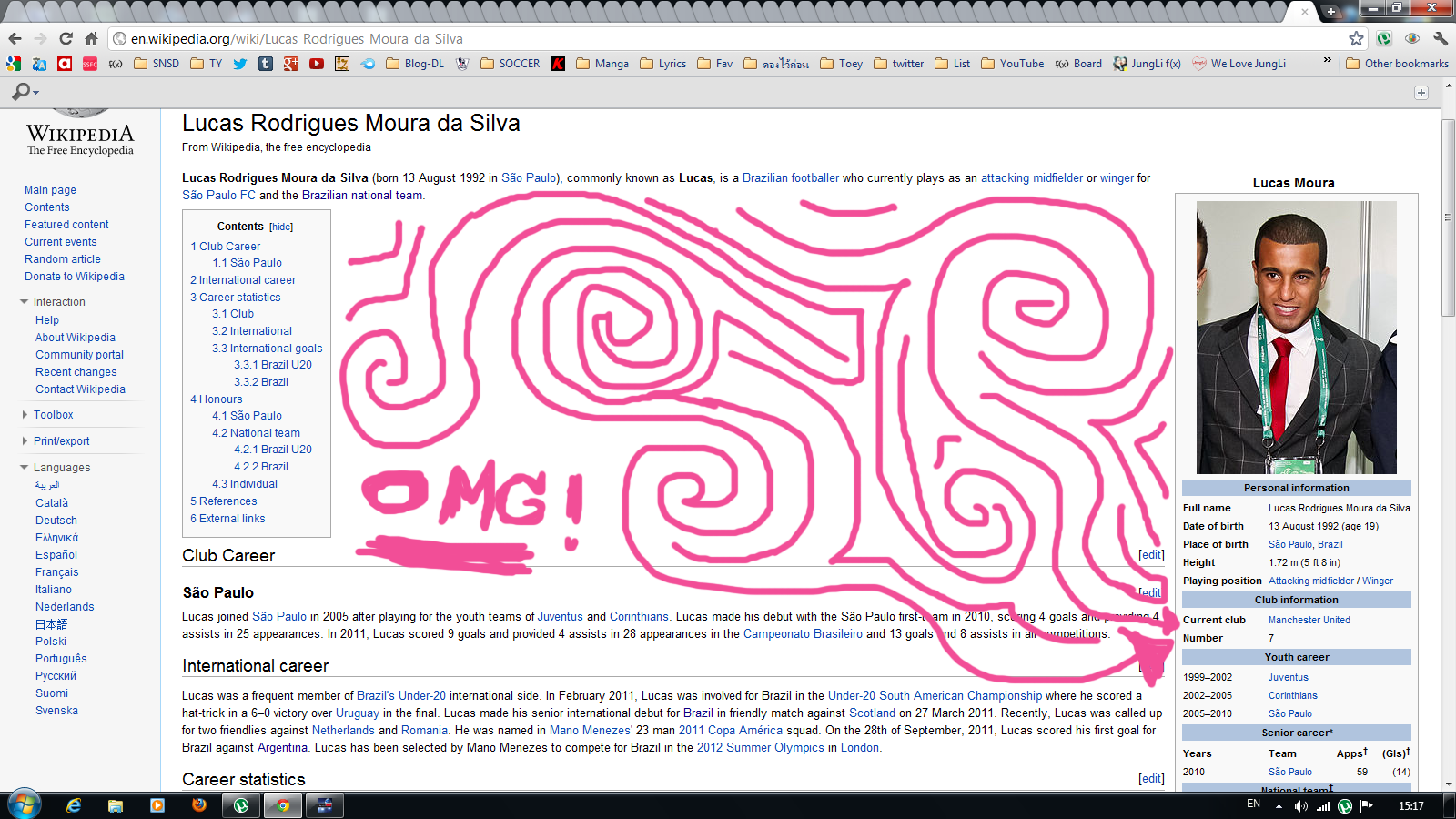Open the Blog-DL bookmarks folder
1456x819 pixels.
point(415,64)
